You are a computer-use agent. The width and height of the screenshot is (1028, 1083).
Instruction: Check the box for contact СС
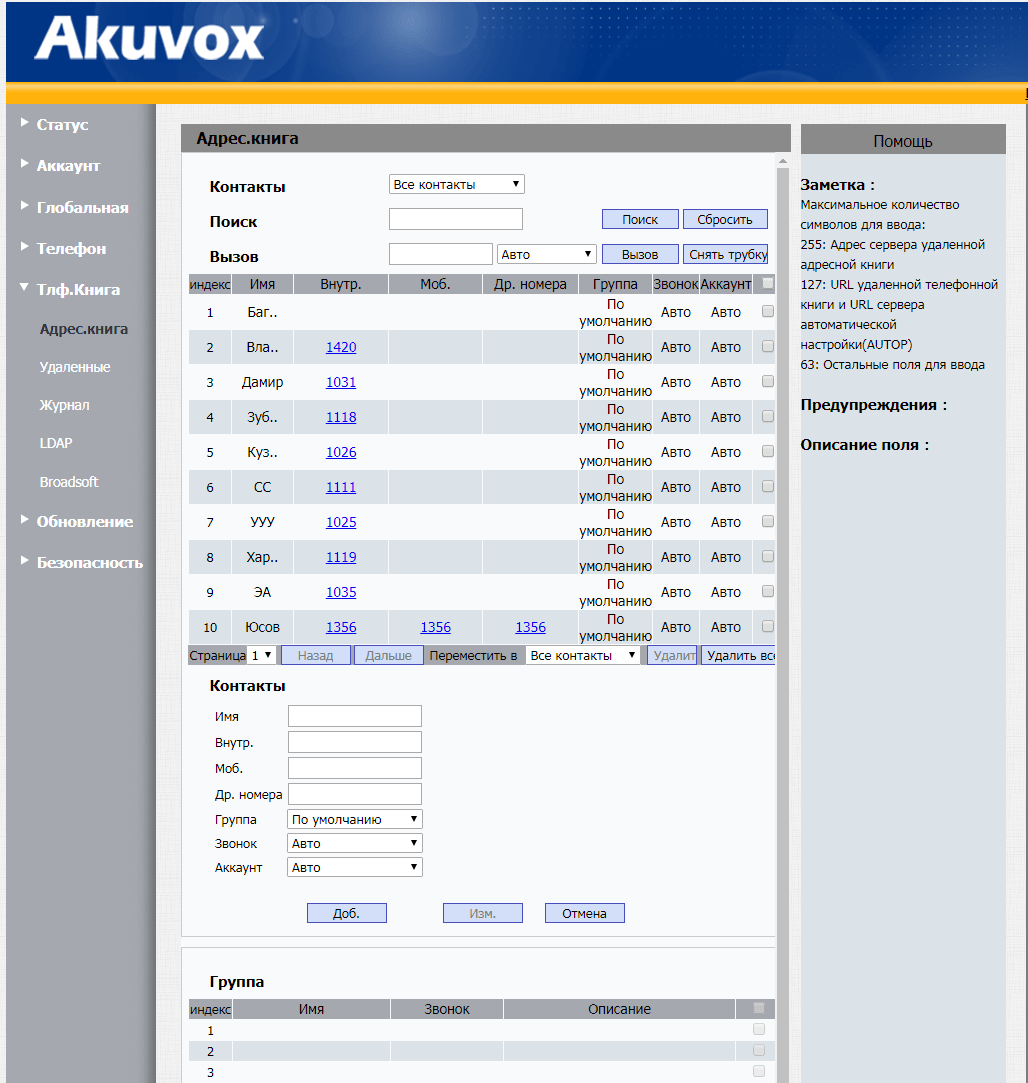(768, 486)
